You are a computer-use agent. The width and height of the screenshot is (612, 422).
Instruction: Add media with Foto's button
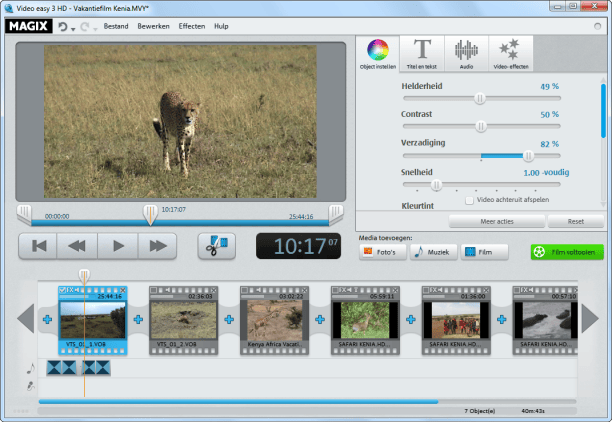(382, 252)
